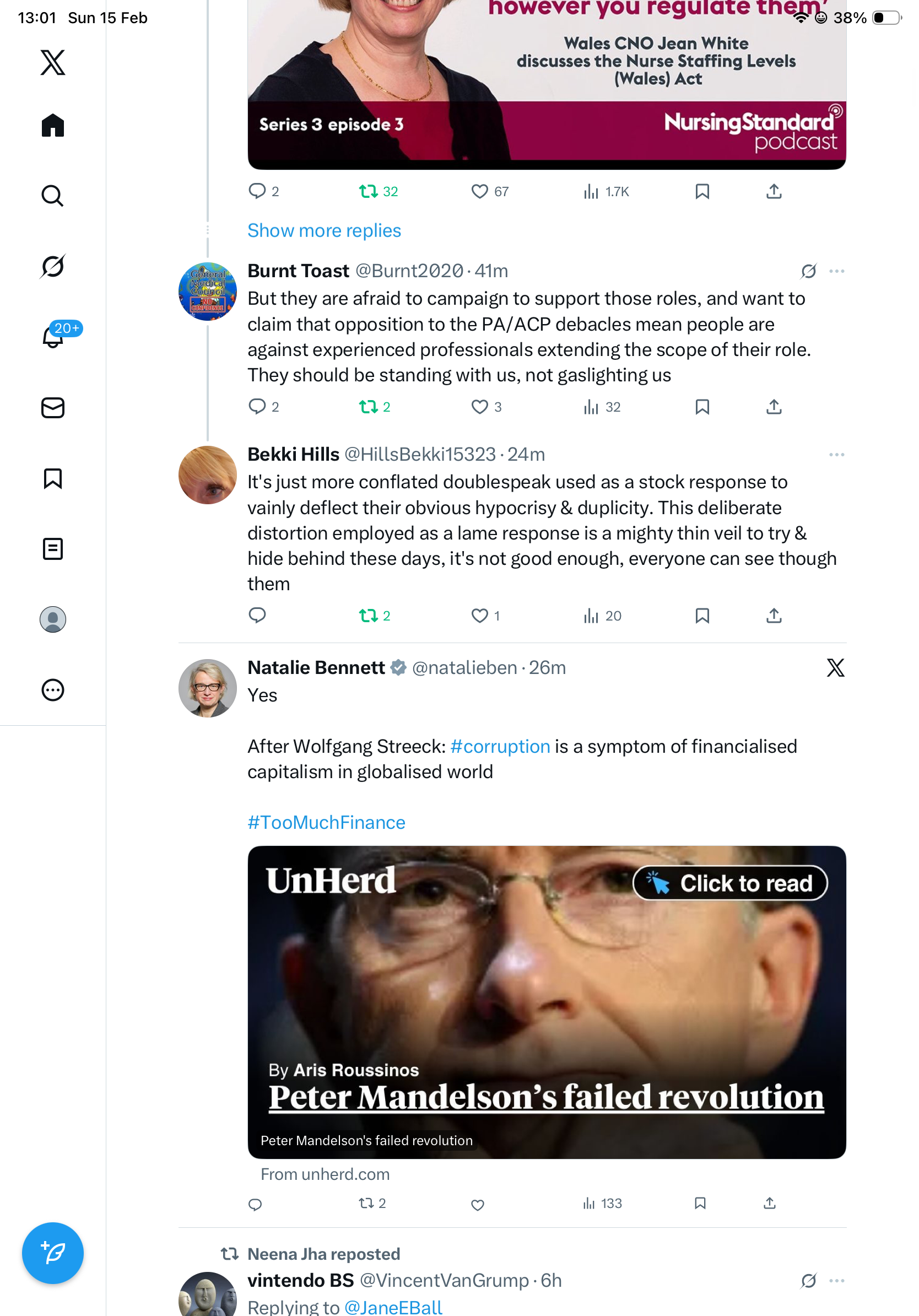919x1316 pixels.
Task: Open the Profile tab in sidebar
Action: coord(53,619)
